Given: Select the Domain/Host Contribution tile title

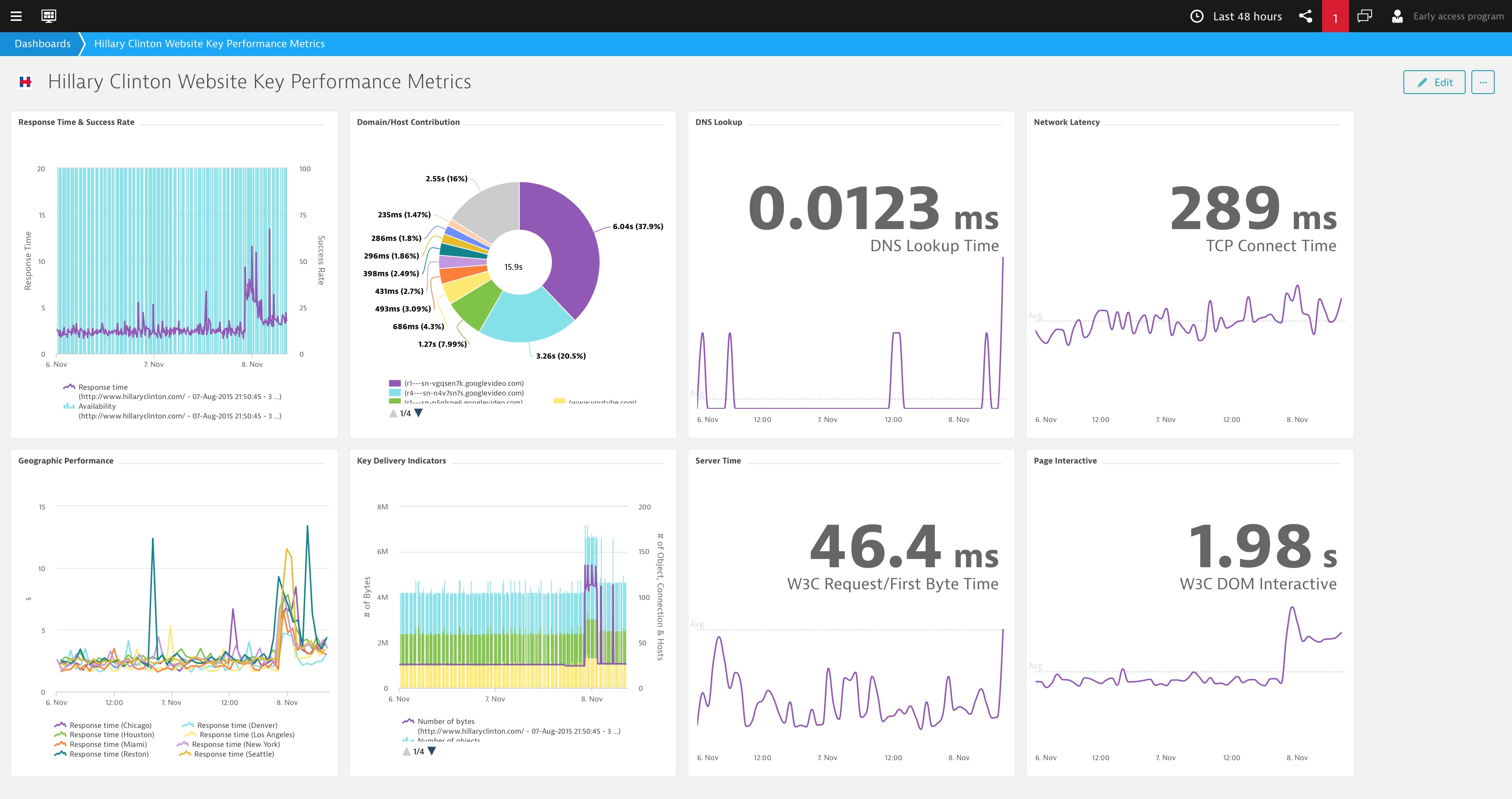Looking at the screenshot, I should (x=408, y=123).
